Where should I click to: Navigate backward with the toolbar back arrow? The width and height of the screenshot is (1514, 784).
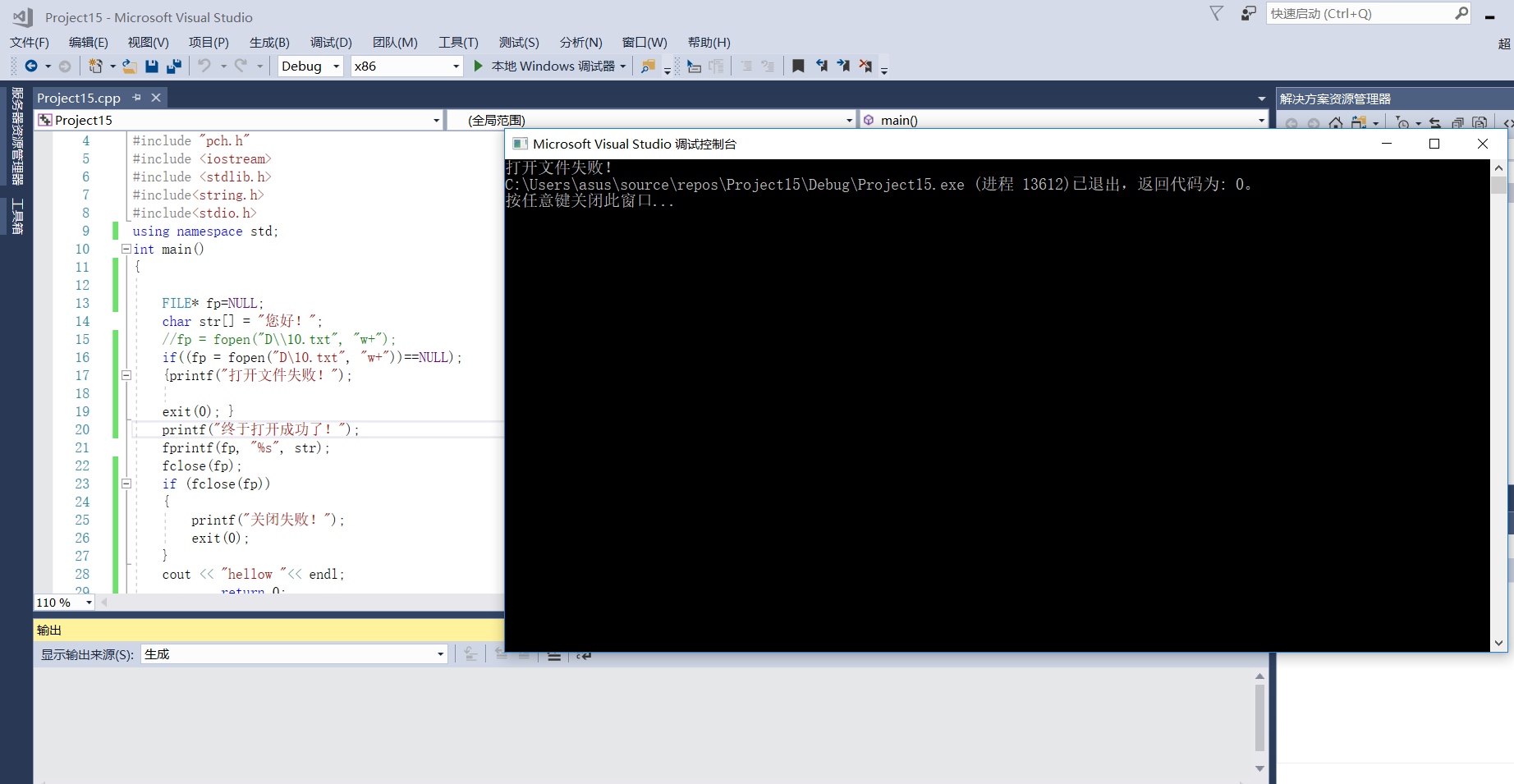coord(31,66)
